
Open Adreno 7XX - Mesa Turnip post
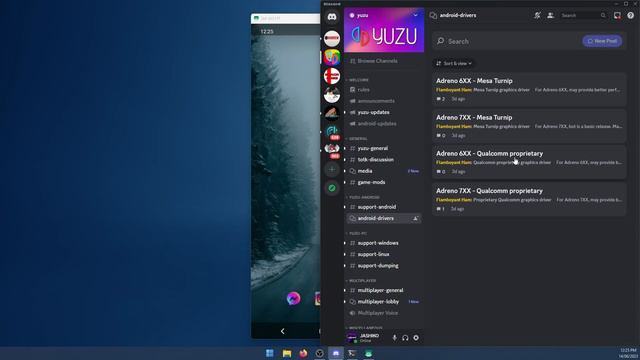coord(529,126)
